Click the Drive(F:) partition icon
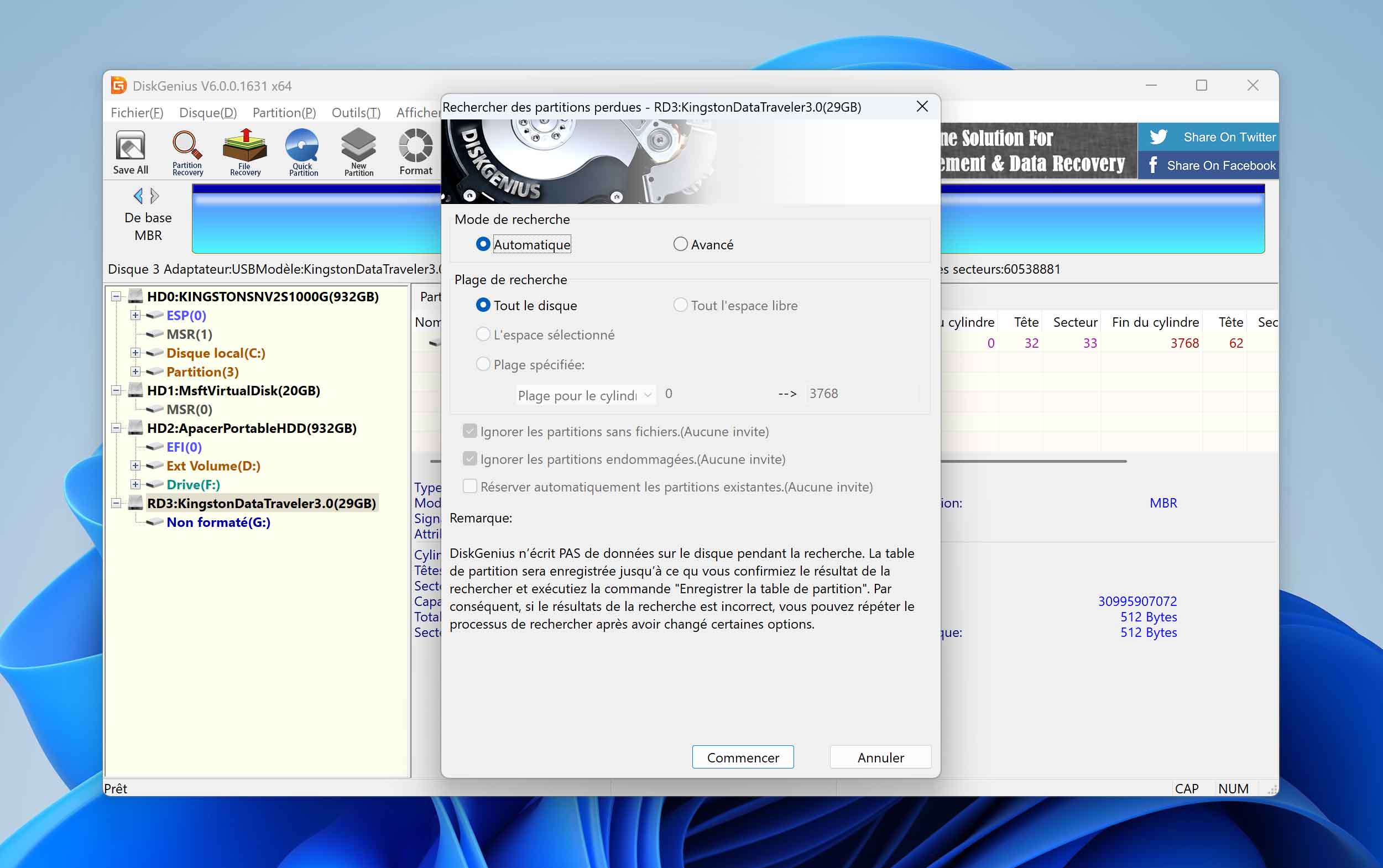This screenshot has height=868, width=1383. point(154,484)
